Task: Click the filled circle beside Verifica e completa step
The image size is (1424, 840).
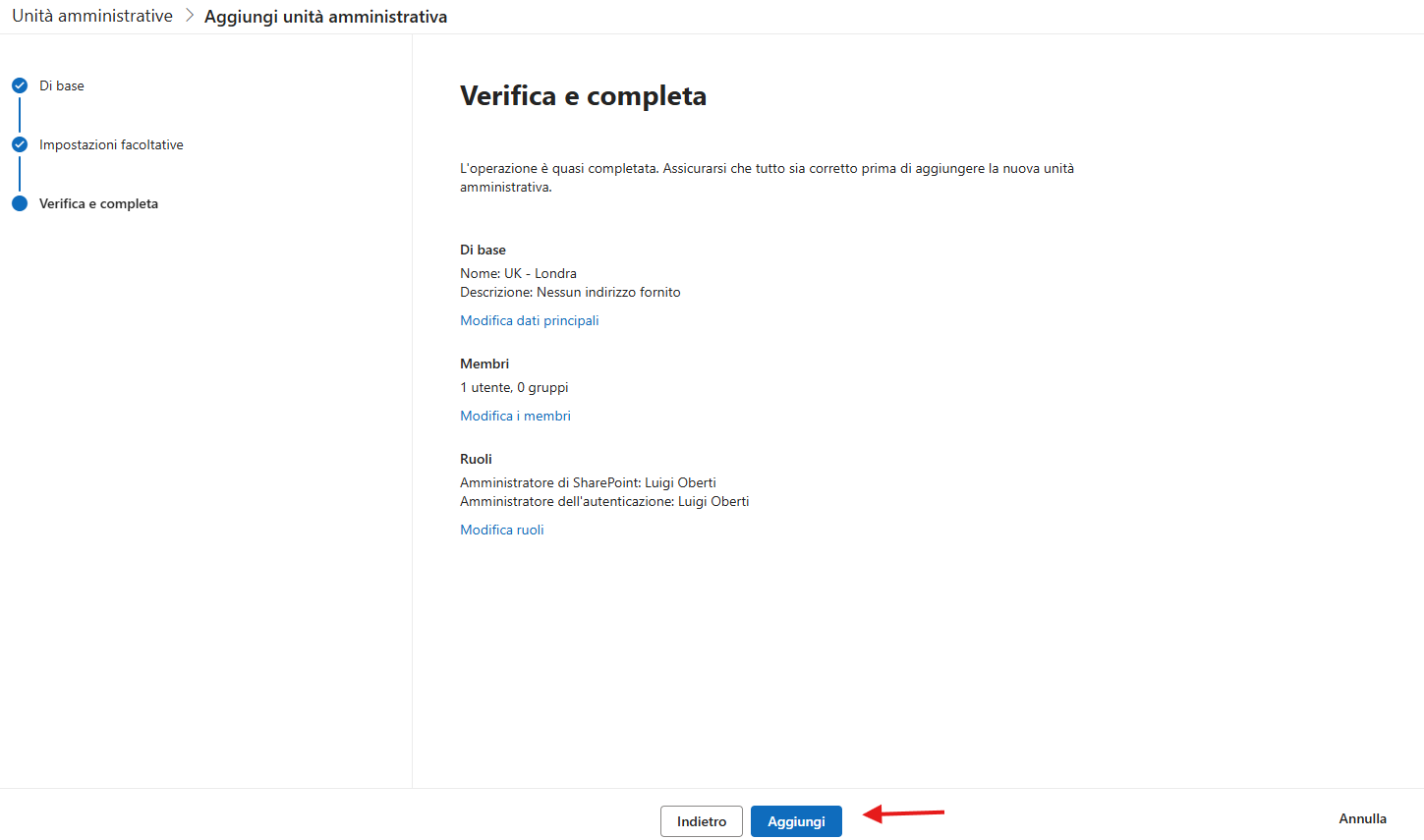Action: 20,203
